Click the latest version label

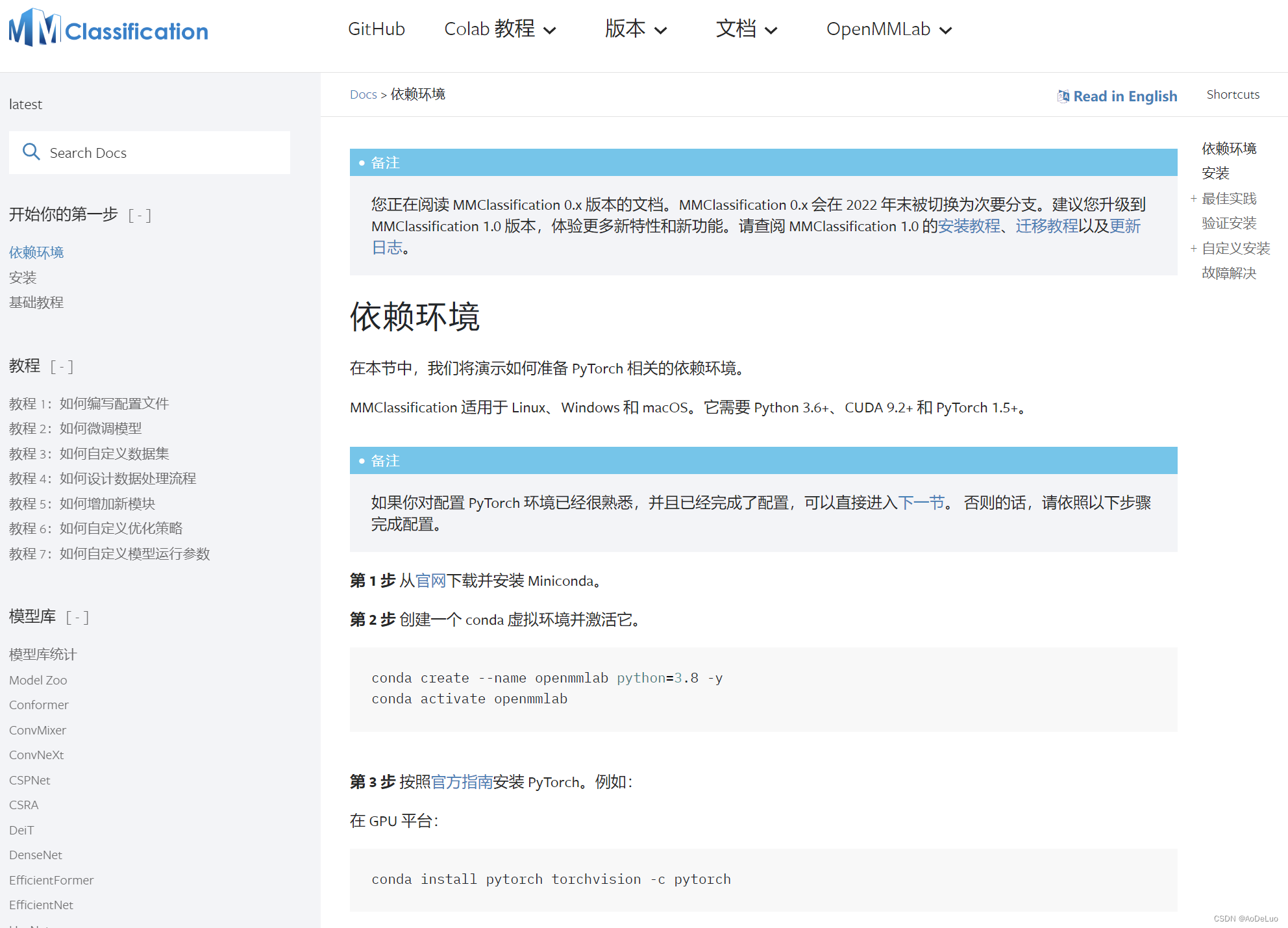(x=25, y=104)
